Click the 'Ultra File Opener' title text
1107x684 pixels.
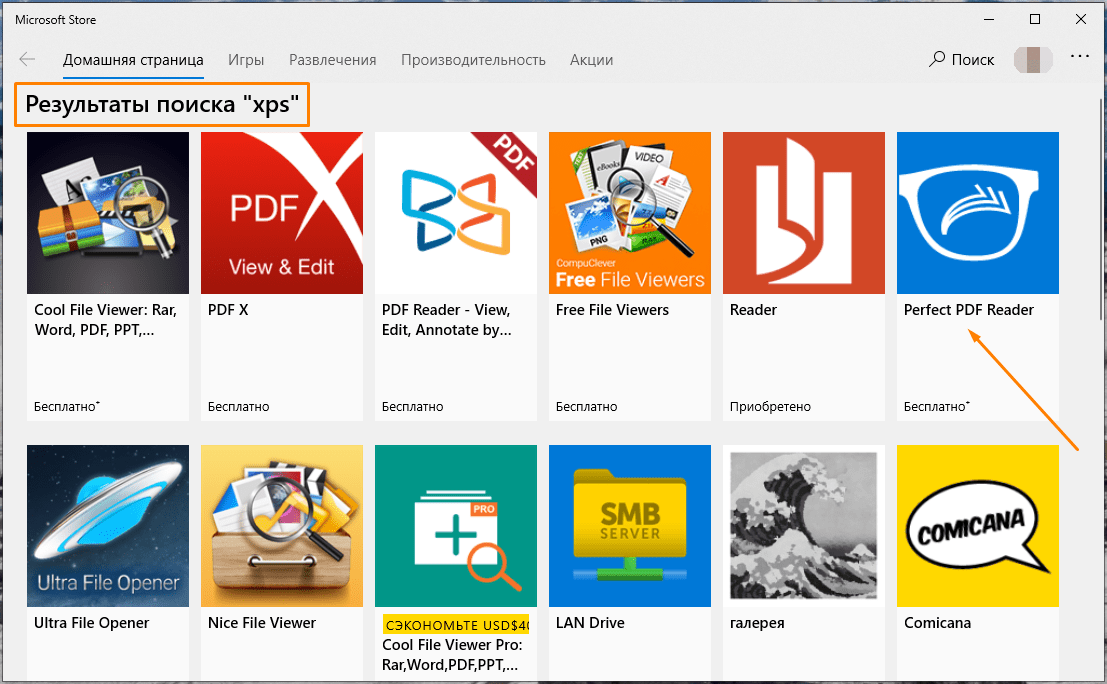92,623
